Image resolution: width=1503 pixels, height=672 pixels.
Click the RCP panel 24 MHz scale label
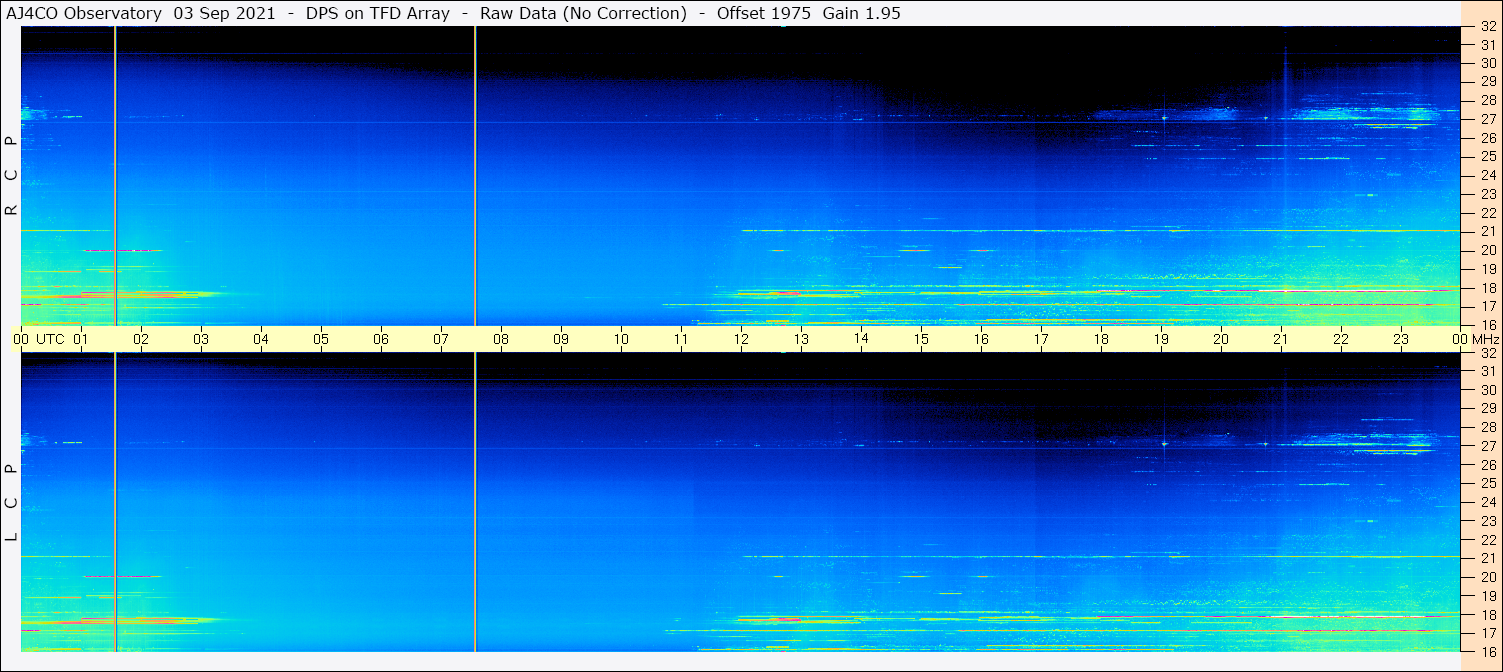pyautogui.click(x=1488, y=175)
